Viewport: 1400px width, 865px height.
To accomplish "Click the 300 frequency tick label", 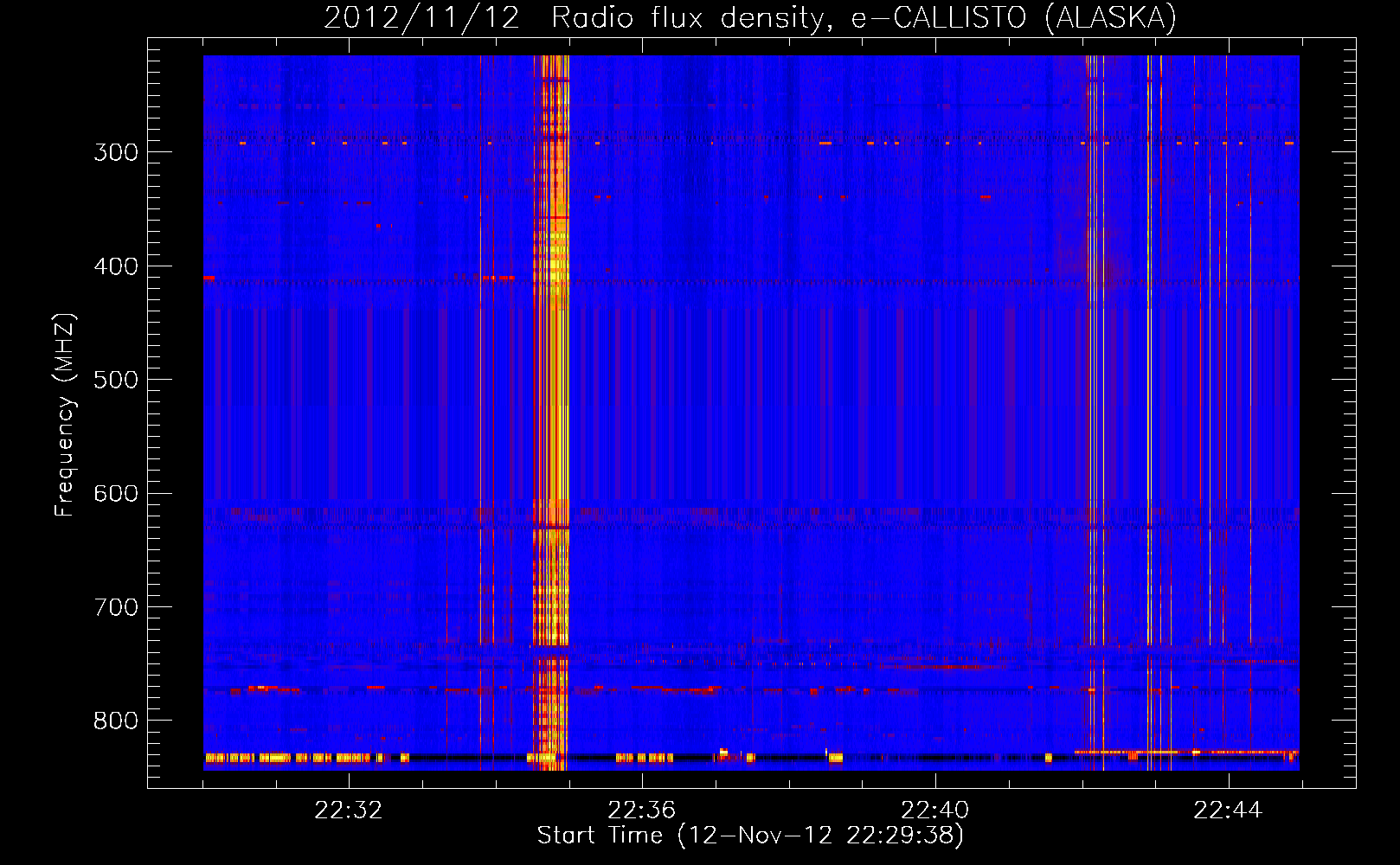I will coord(116,152).
